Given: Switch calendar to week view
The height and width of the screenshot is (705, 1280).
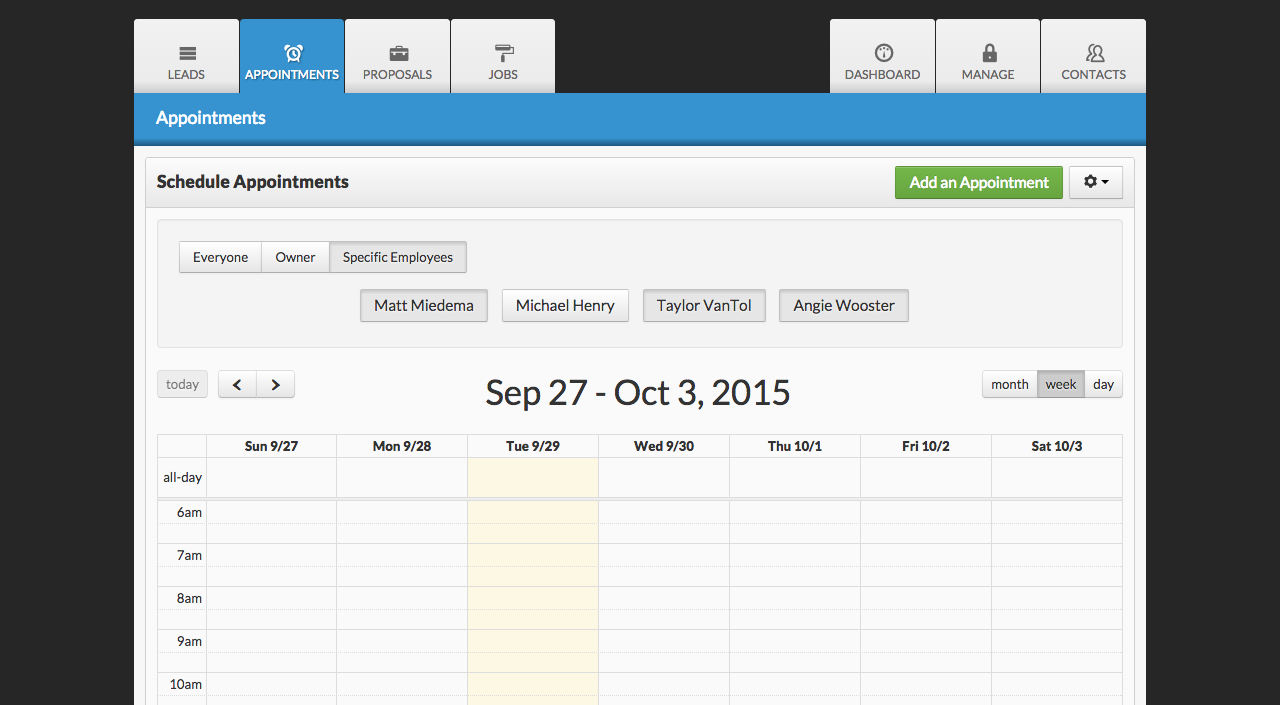Looking at the screenshot, I should point(1061,384).
